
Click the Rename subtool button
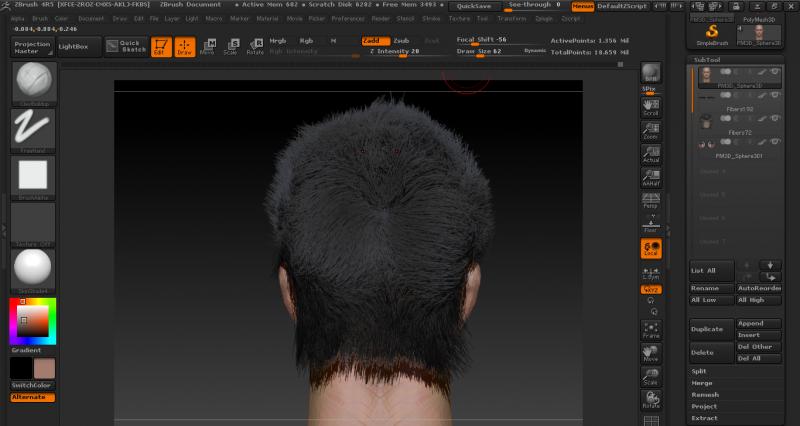click(x=712, y=288)
